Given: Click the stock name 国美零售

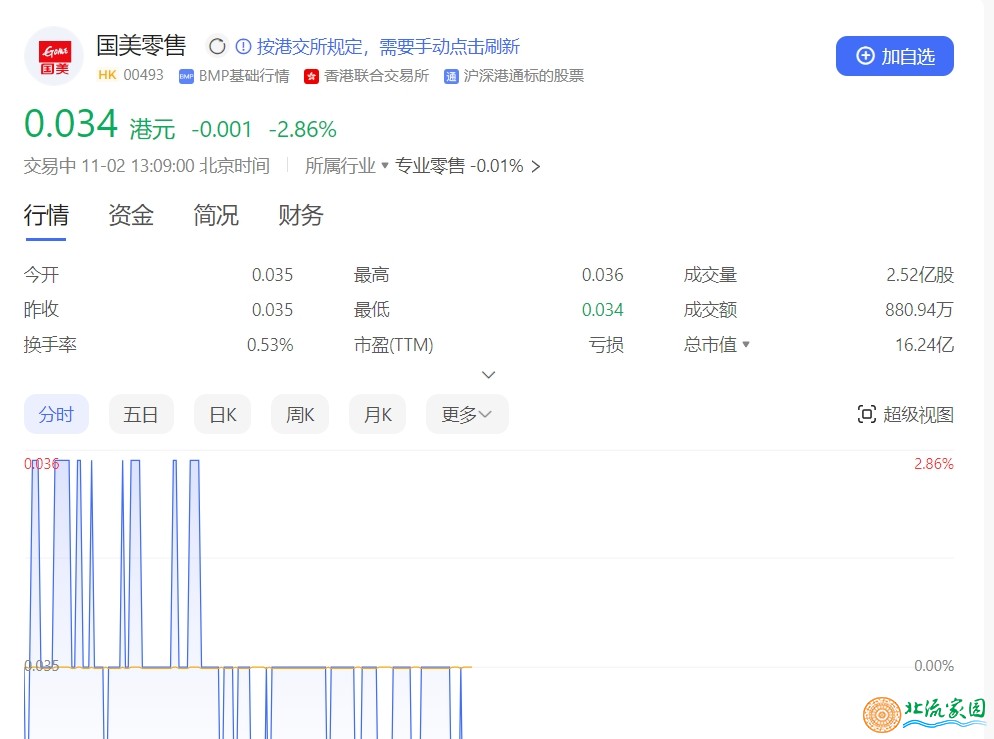Looking at the screenshot, I should pyautogui.click(x=141, y=46).
